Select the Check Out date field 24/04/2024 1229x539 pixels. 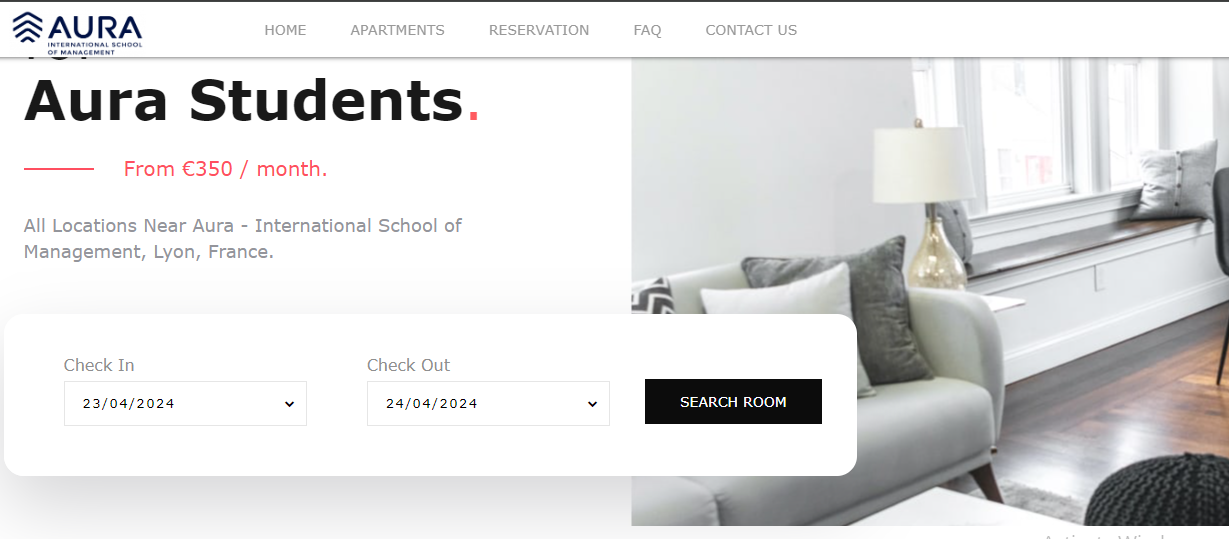(x=488, y=403)
